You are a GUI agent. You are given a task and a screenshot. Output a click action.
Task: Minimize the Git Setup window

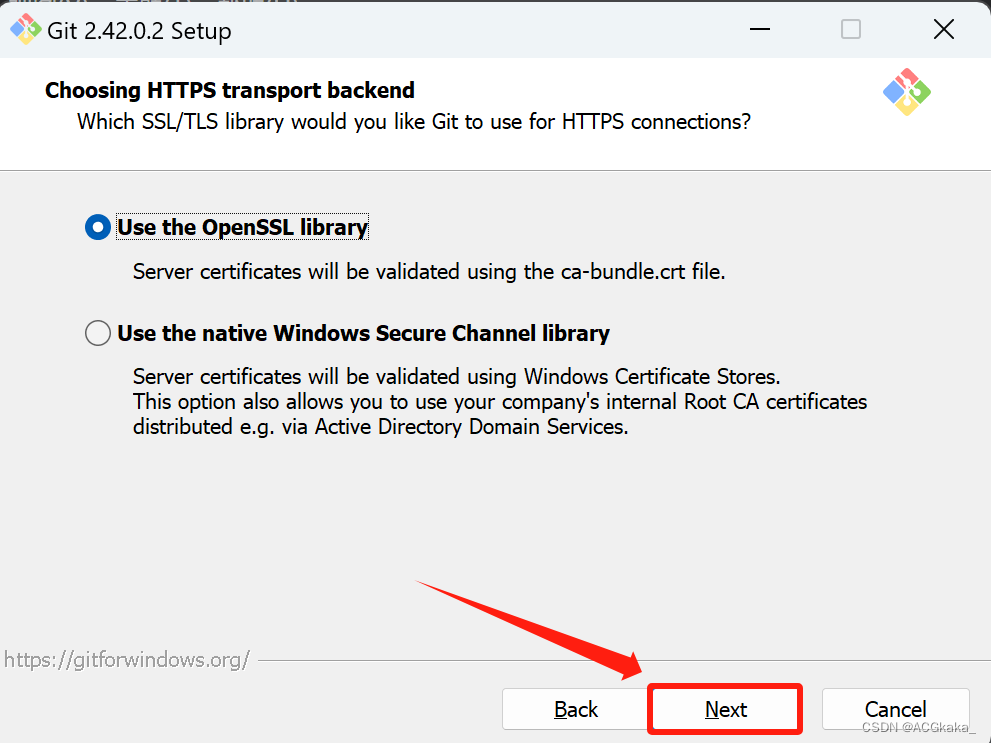[x=760, y=30]
